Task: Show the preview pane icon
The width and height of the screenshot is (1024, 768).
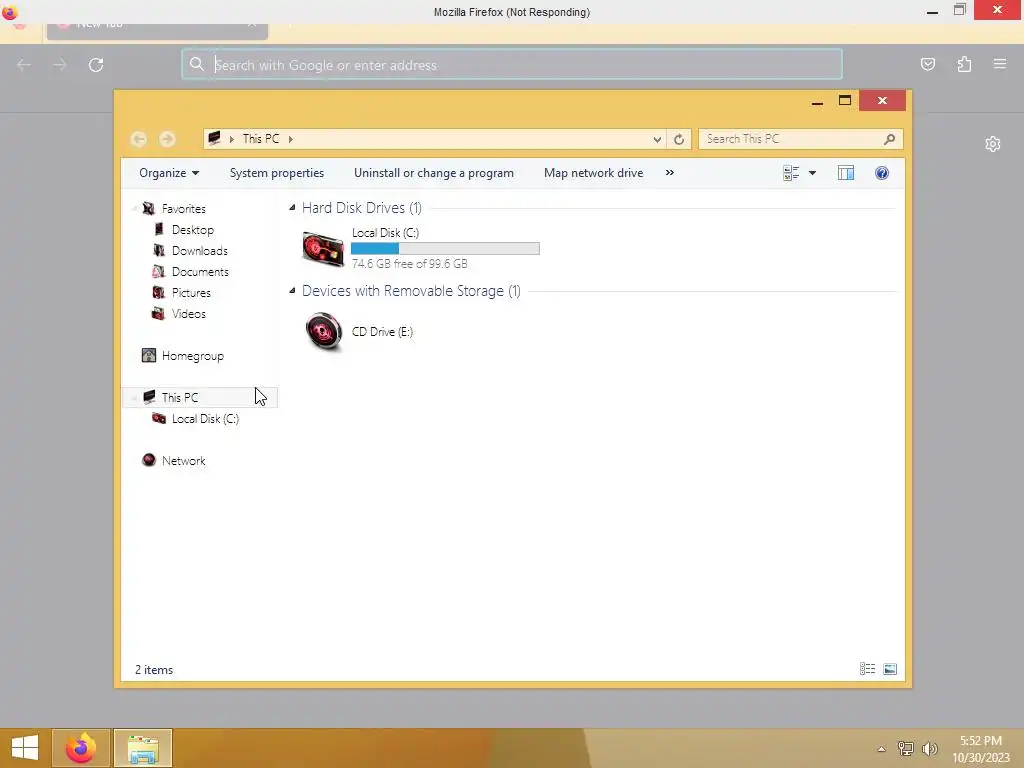Action: pyautogui.click(x=846, y=173)
